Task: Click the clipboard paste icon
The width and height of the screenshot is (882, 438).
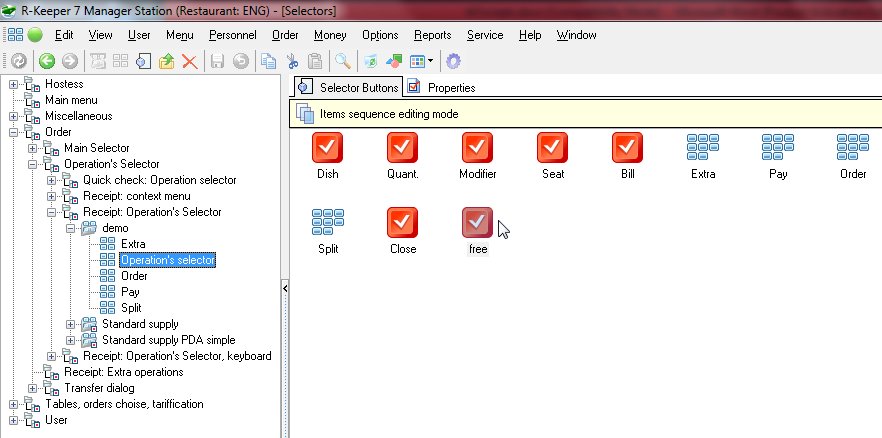Action: (315, 61)
